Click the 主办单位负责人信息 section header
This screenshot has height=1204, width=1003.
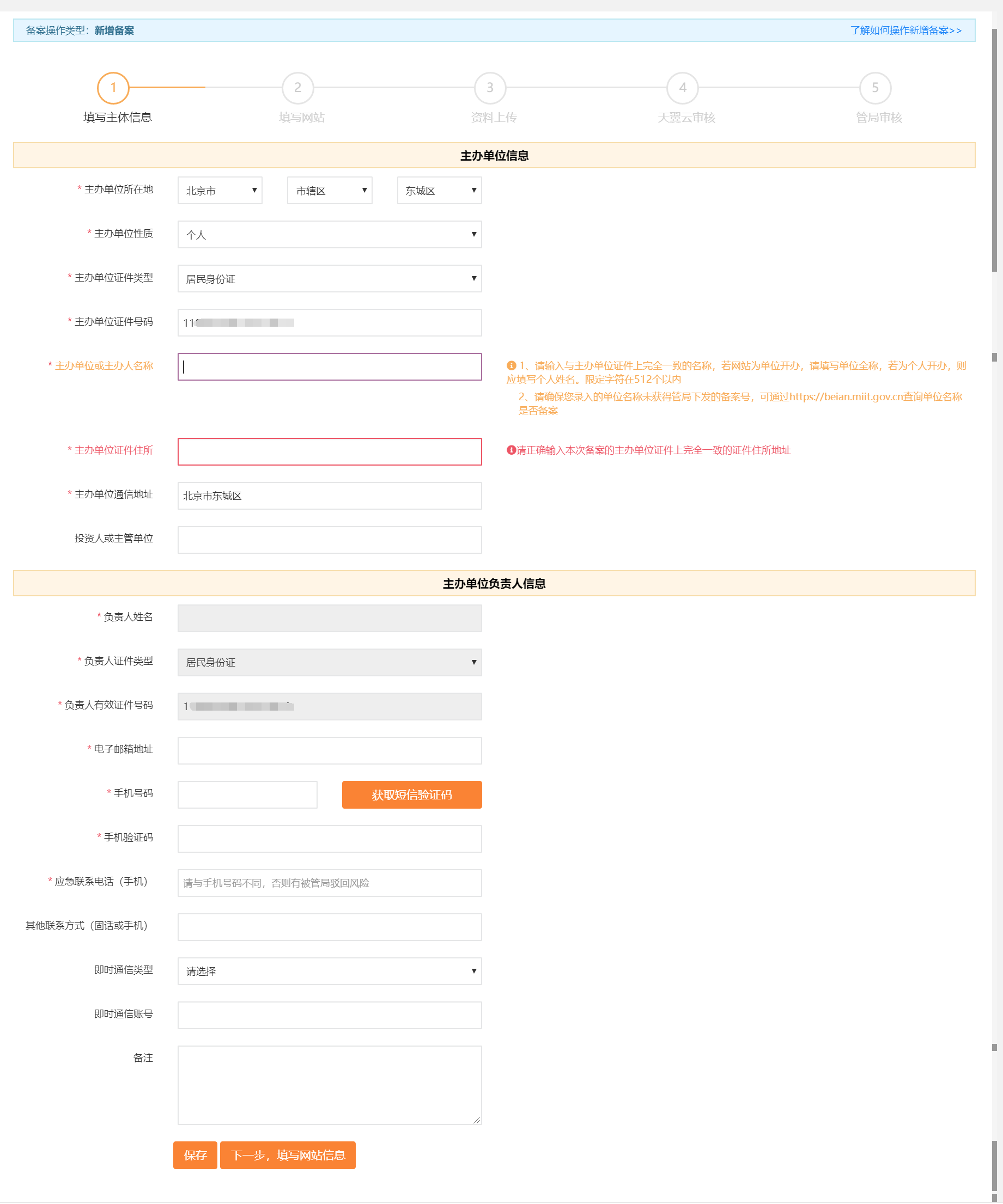[494, 583]
